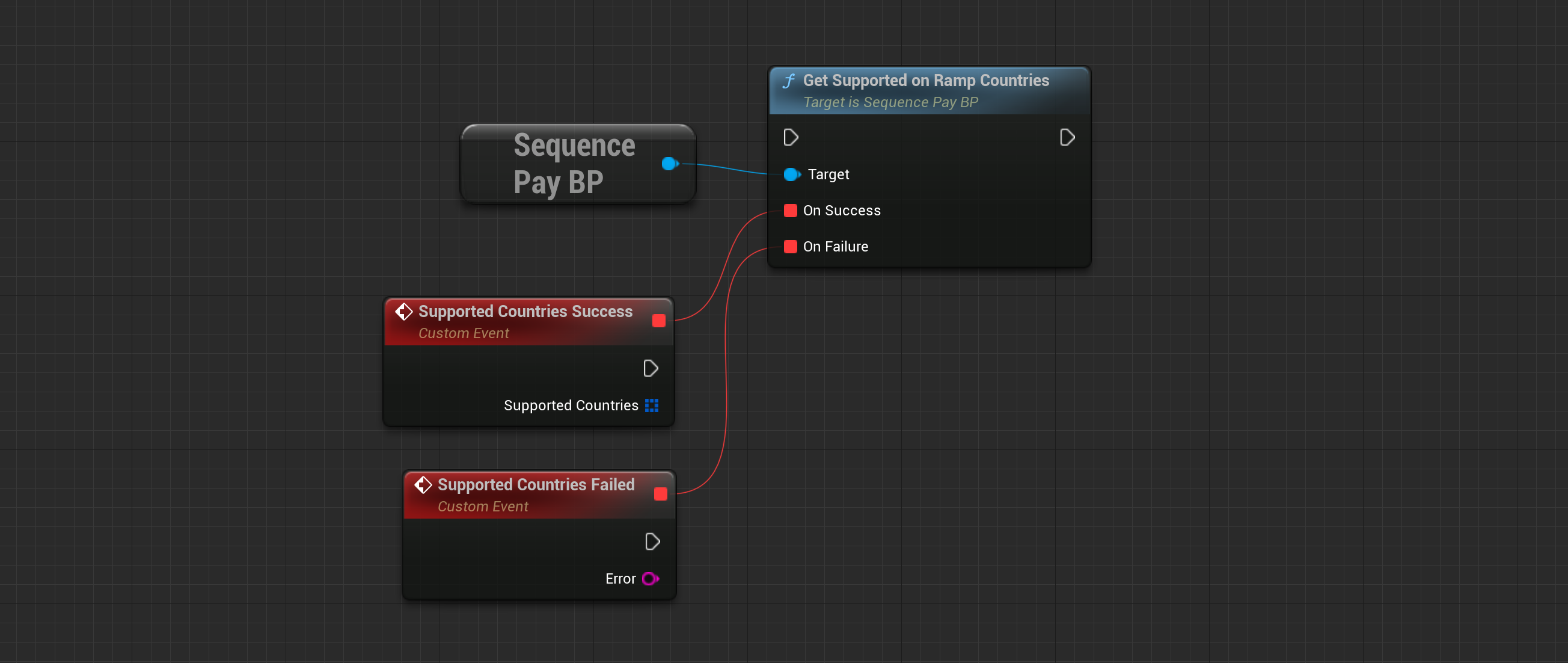
Task: Click the Supported Countries array output pin
Action: (651, 406)
